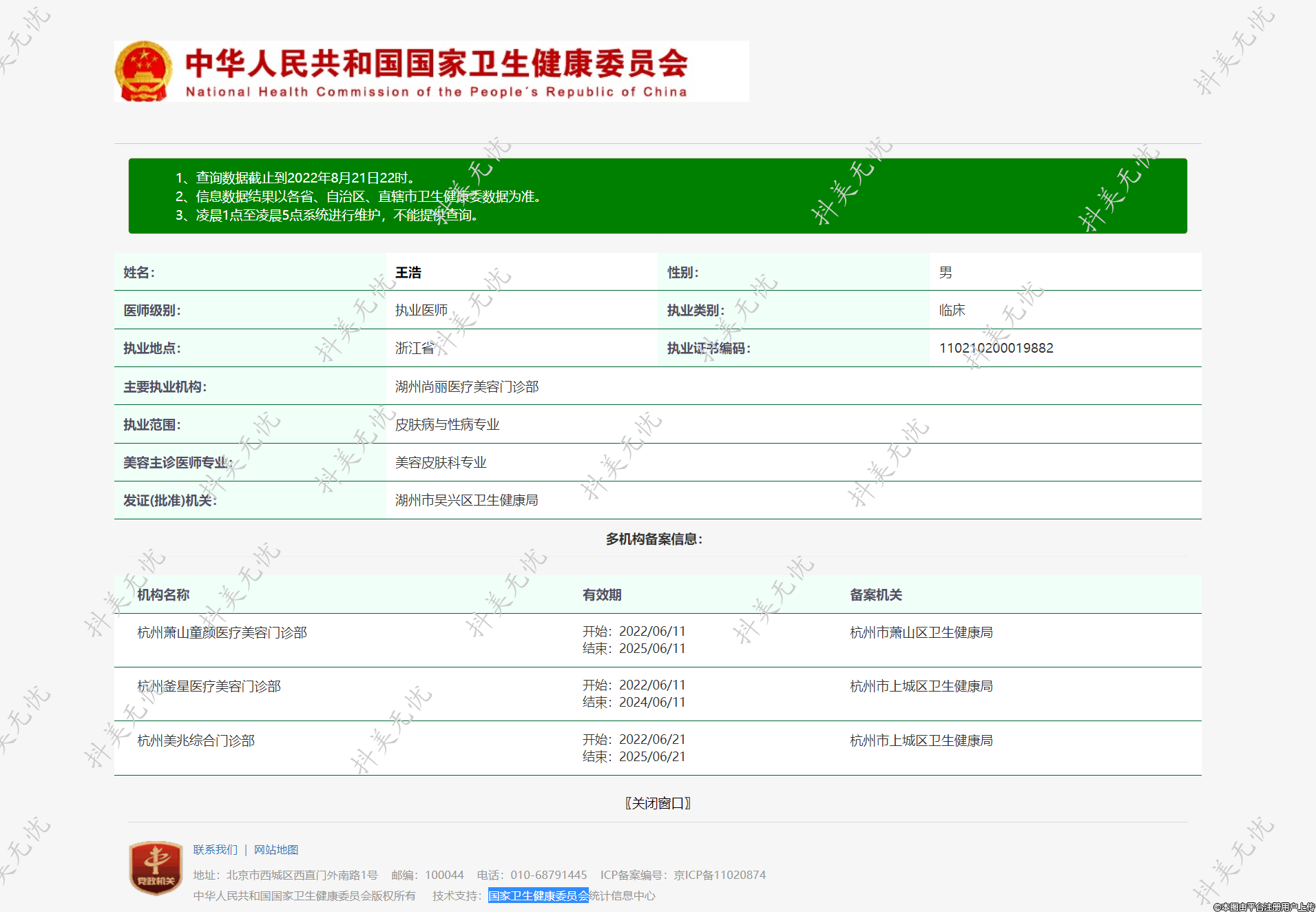Click the 备案机关 column header
1316x912 pixels.
point(875,594)
